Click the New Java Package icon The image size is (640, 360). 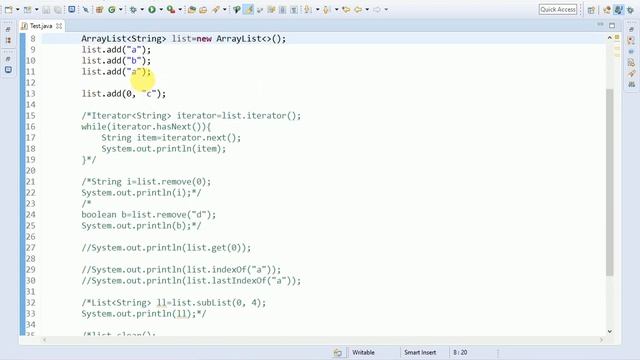point(99,9)
